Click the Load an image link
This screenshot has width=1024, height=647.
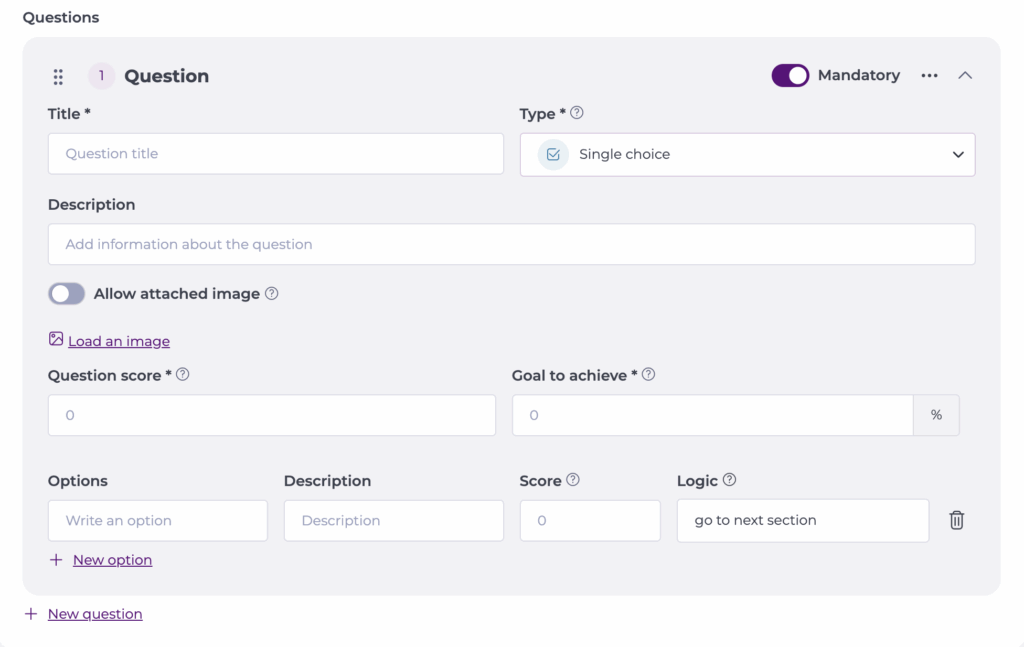[x=118, y=341]
